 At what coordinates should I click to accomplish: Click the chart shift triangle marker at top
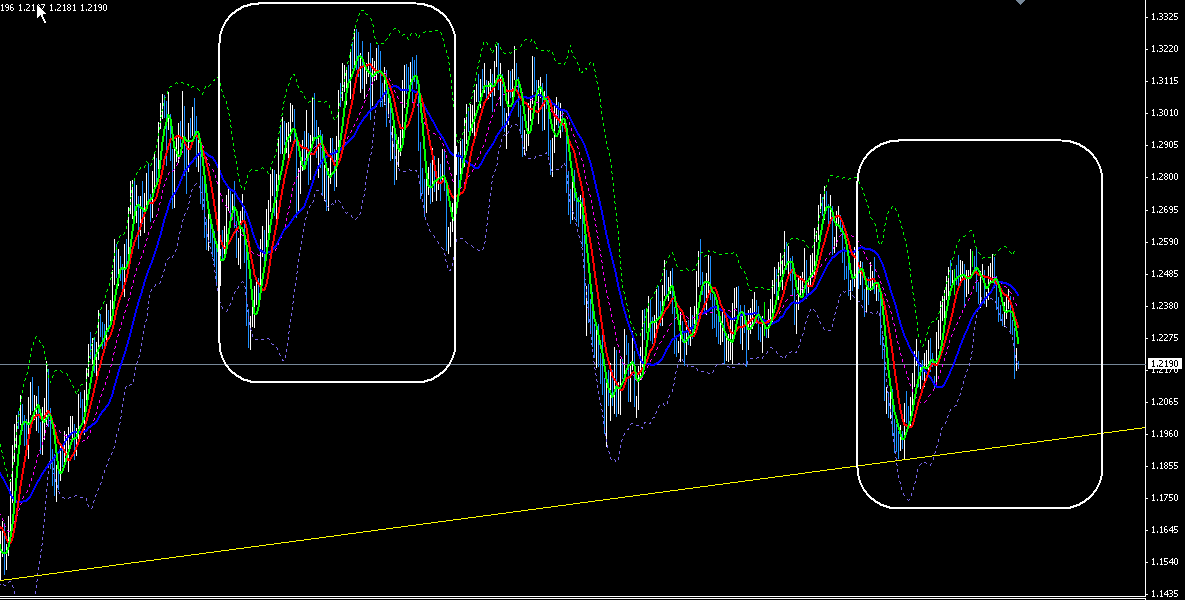[1021, 2]
